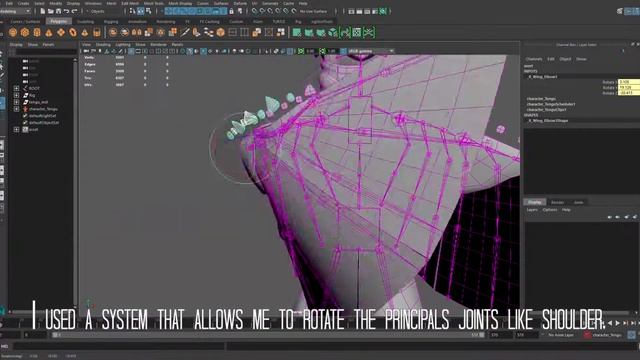Click the icon left of the sRGB gamma dropdown

click(x=343, y=51)
